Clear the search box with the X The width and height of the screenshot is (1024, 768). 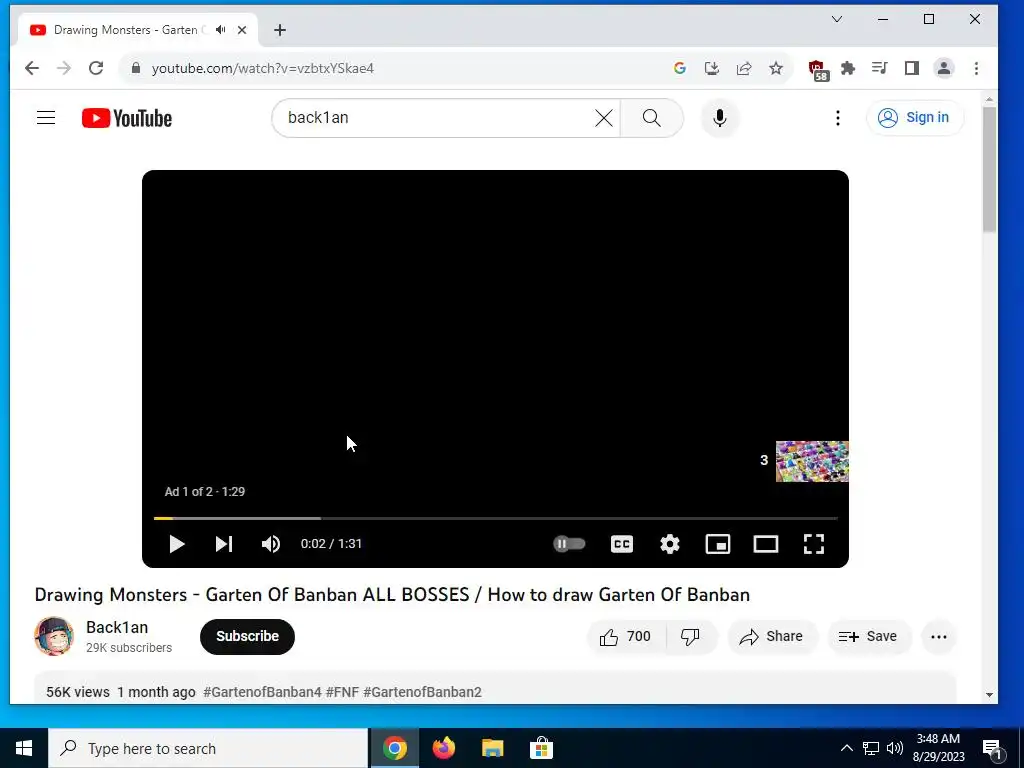[x=604, y=118]
